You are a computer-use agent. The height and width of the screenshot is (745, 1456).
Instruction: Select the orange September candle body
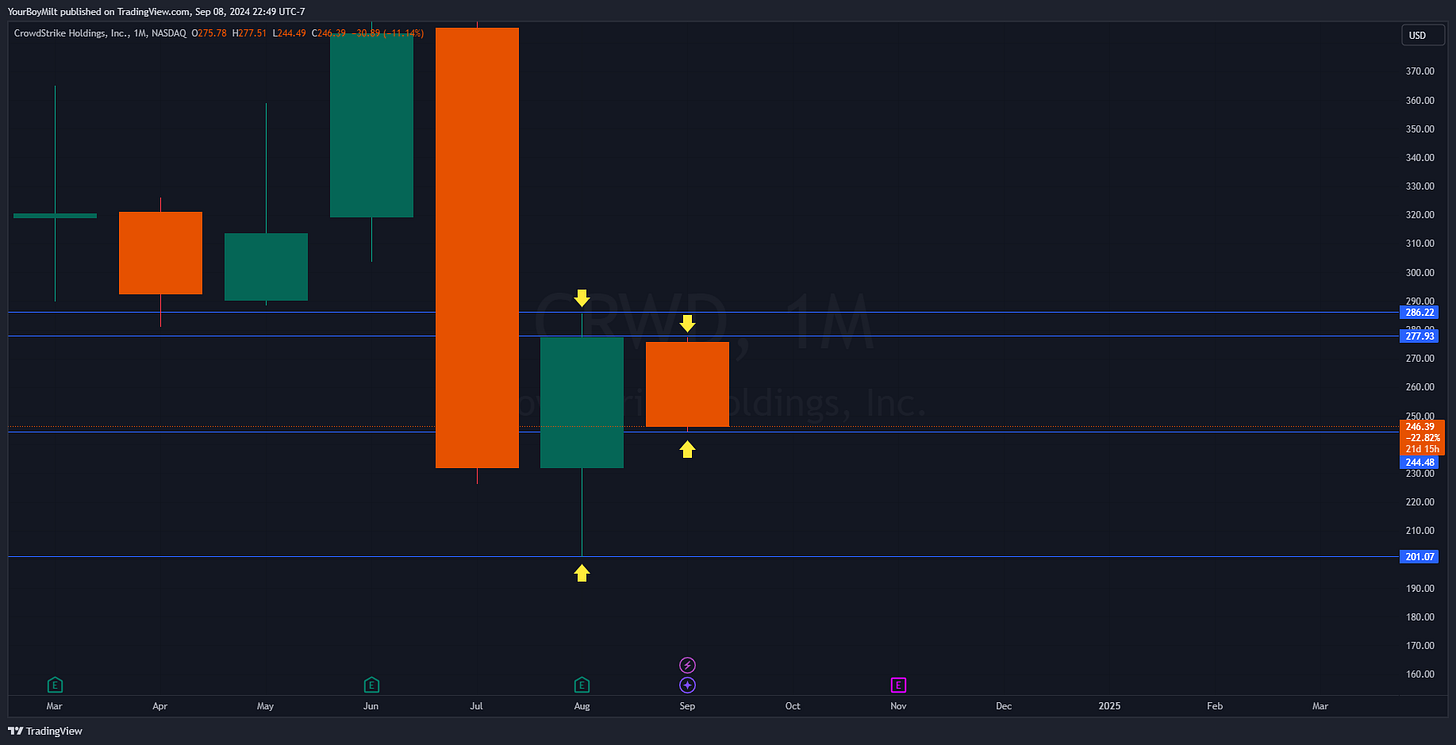click(687, 384)
